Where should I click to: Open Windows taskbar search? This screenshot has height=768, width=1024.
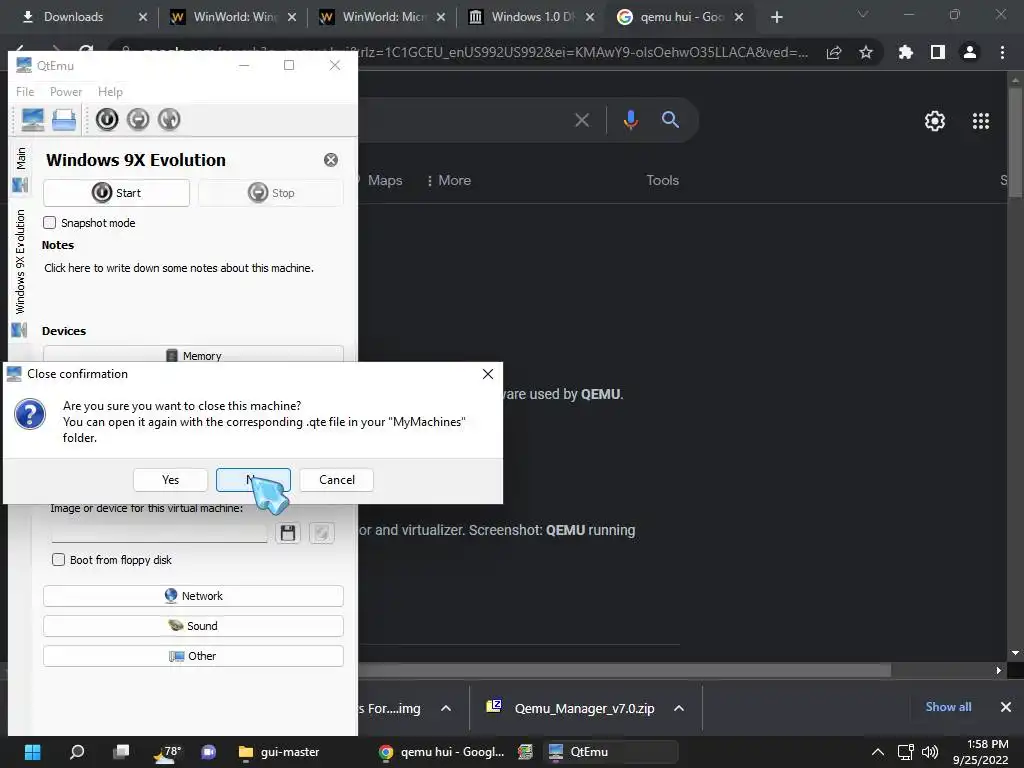coord(77,752)
